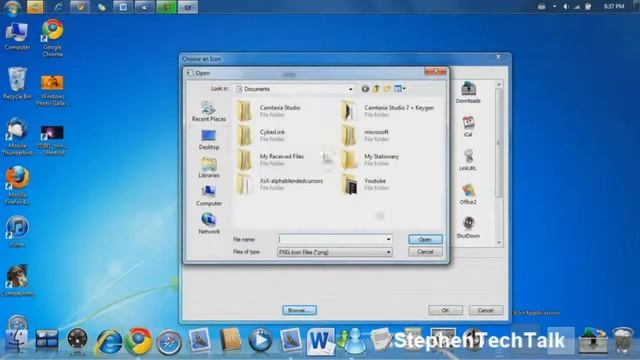Open Google Chrome desktop shortcut
This screenshot has height=360, width=640.
52,38
